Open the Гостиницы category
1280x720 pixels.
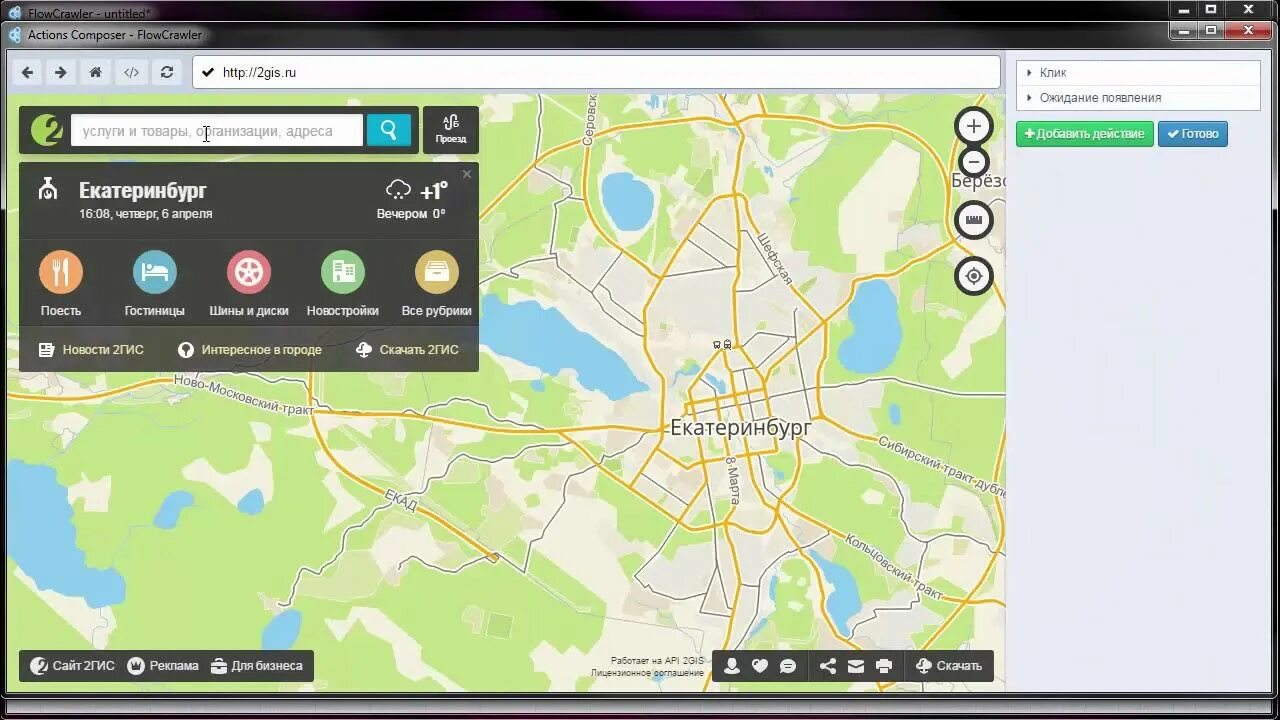pos(155,284)
